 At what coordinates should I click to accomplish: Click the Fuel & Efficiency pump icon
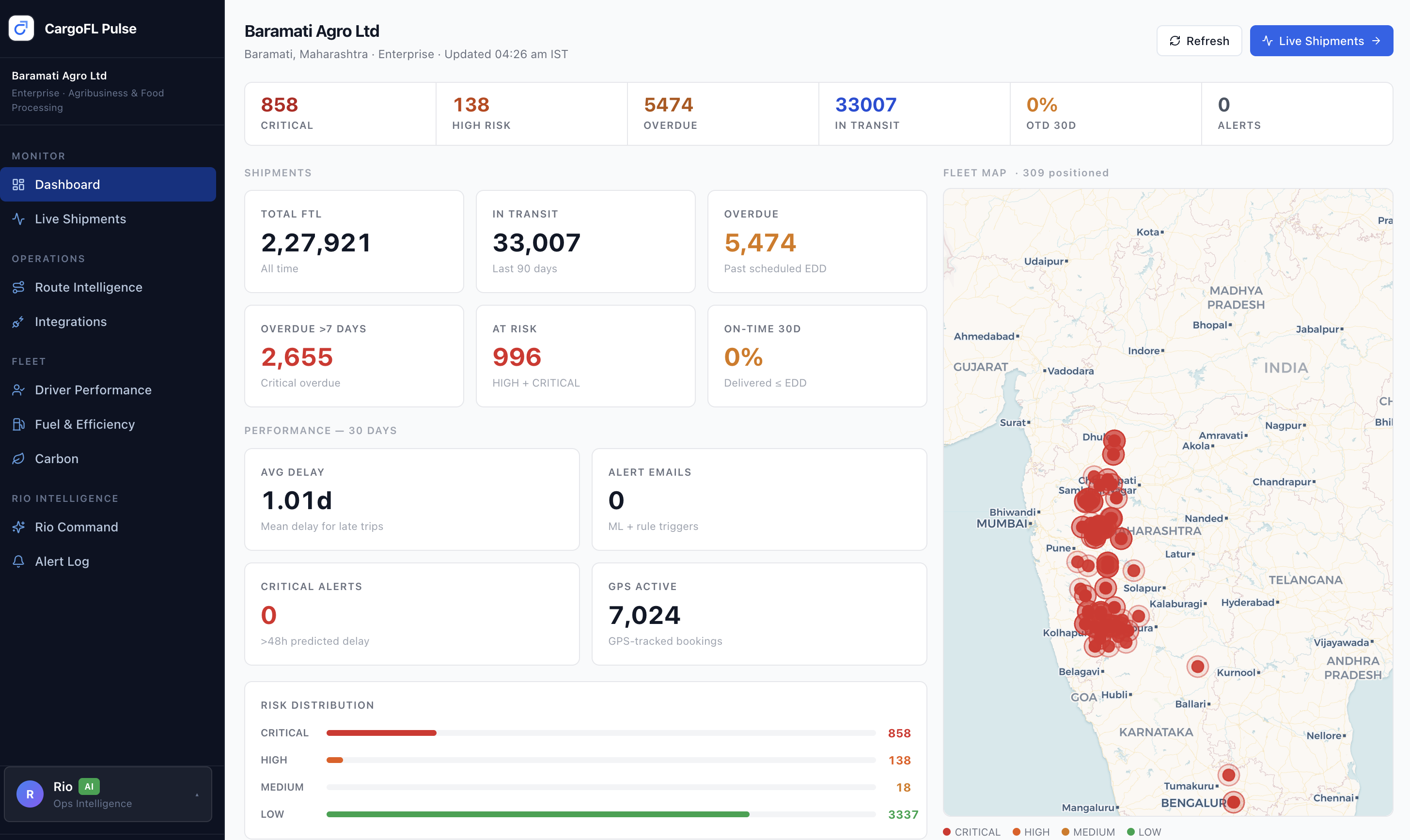pyautogui.click(x=19, y=424)
